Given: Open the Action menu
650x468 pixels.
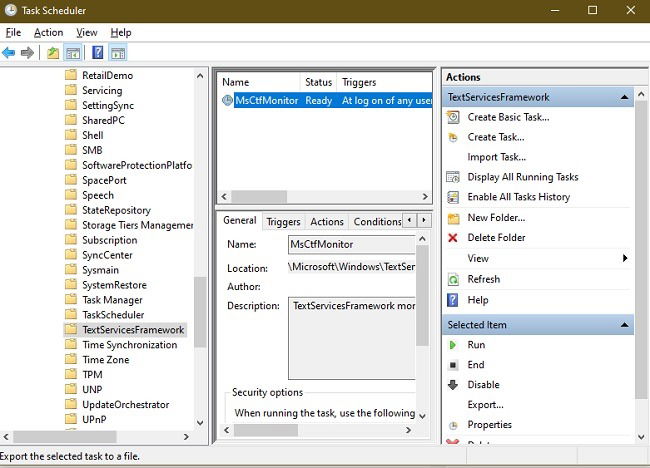Looking at the screenshot, I should (49, 33).
